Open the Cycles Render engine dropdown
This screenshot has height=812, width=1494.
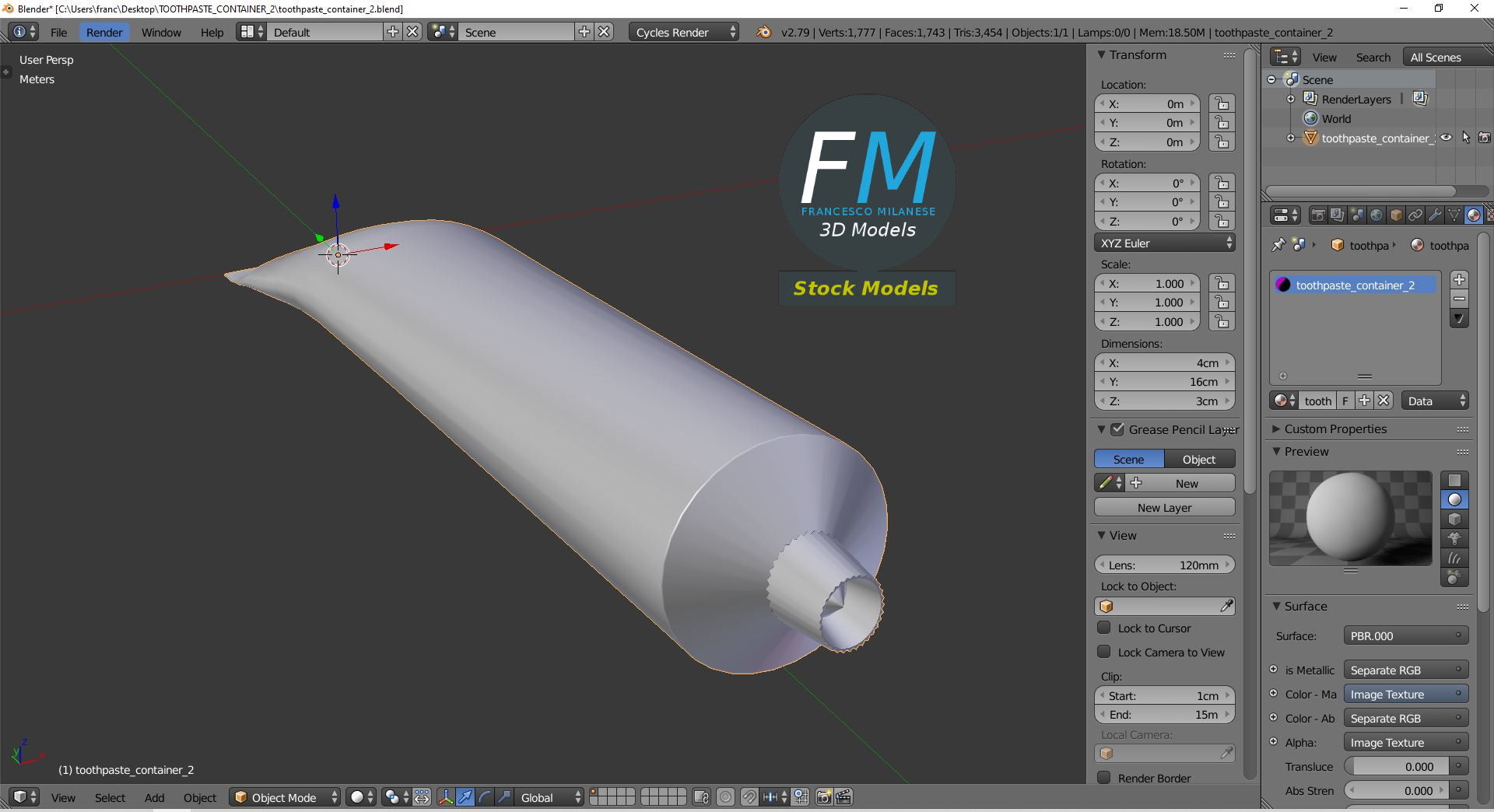coord(684,32)
